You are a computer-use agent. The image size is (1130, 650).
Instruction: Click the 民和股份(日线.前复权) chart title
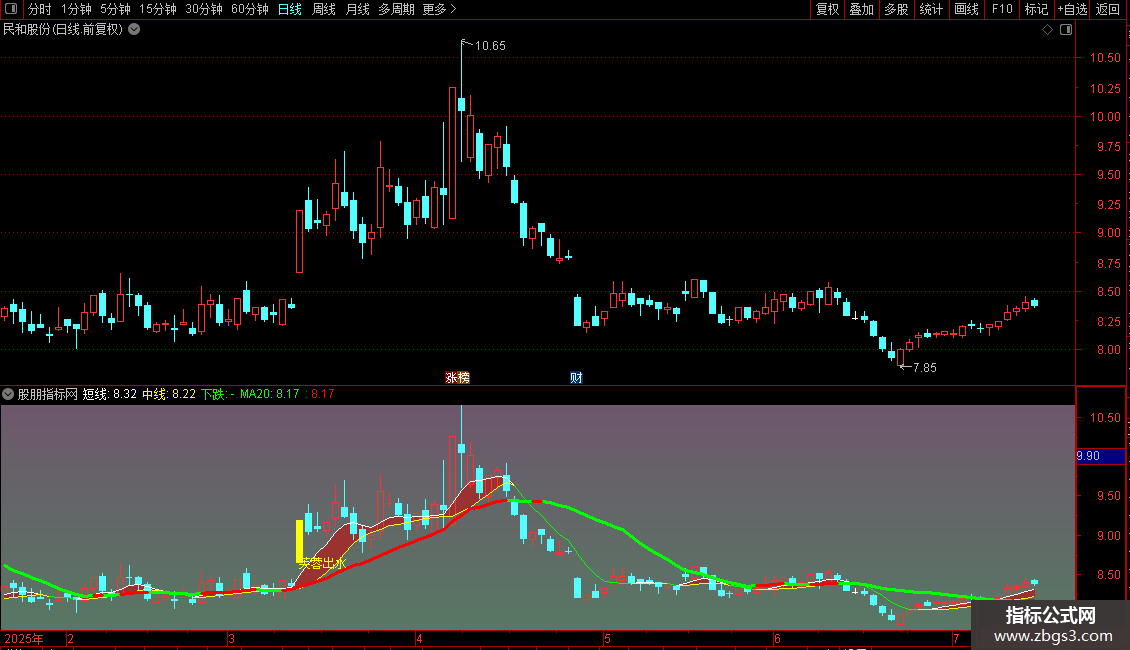63,30
